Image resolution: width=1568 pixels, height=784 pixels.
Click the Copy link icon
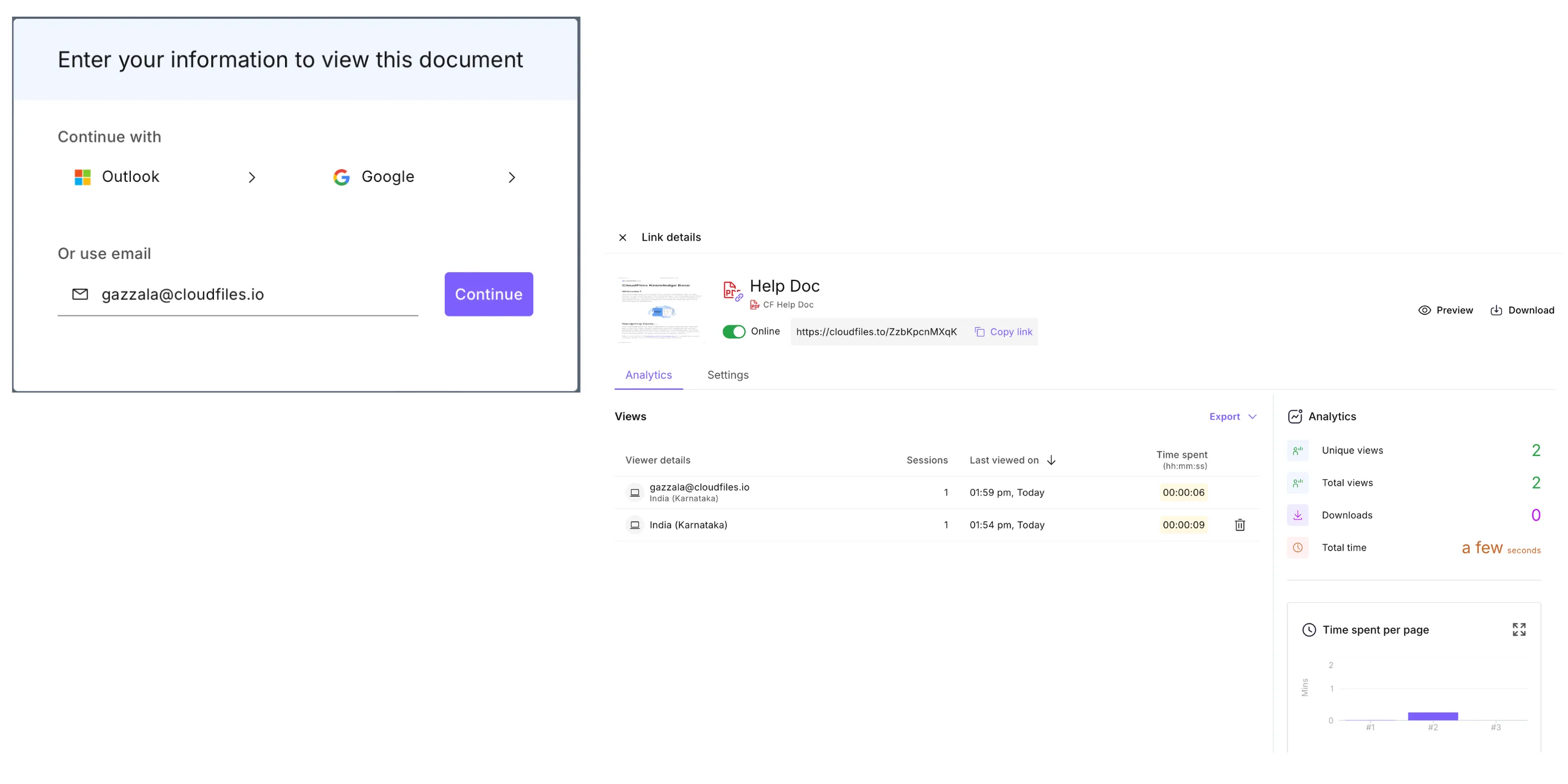pos(979,332)
